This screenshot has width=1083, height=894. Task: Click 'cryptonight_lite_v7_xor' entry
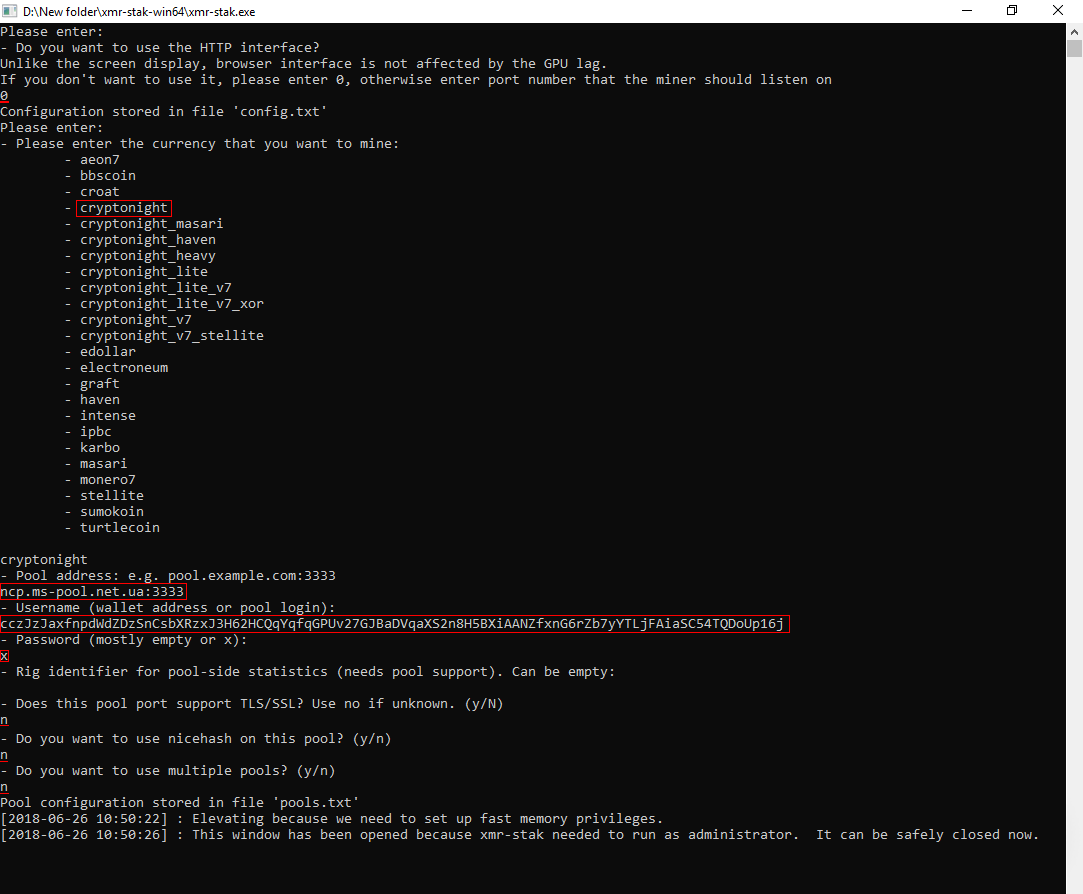pos(171,303)
